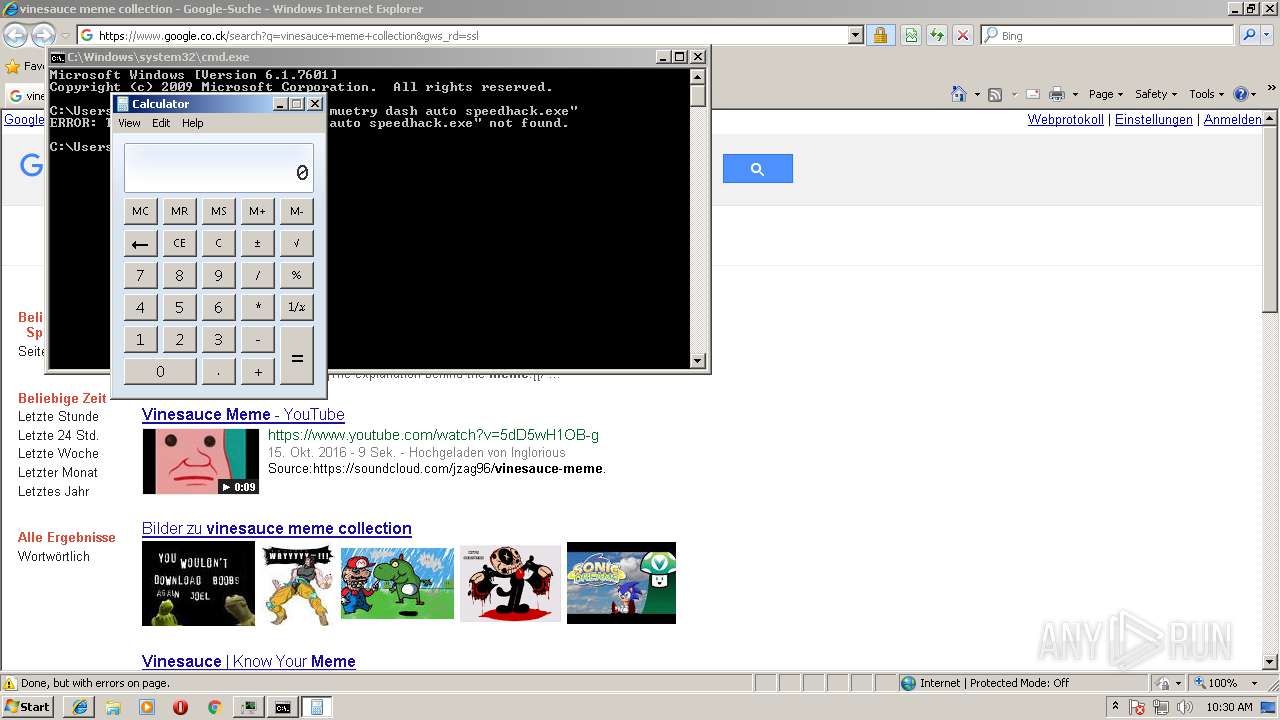
Task: Click the YouTube video thumbnail with 0:09
Action: click(201, 461)
